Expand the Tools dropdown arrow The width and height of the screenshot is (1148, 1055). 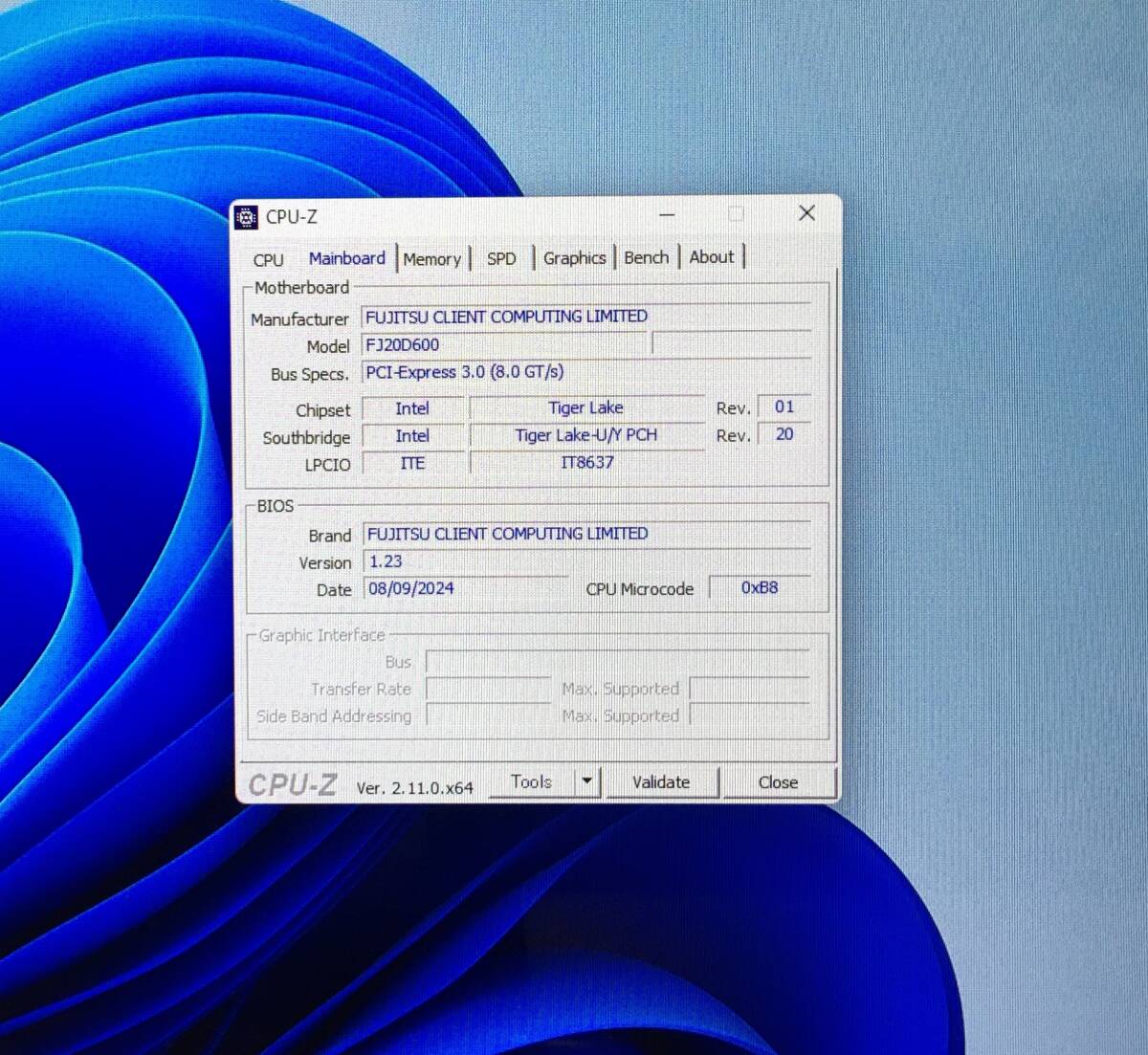[x=587, y=782]
